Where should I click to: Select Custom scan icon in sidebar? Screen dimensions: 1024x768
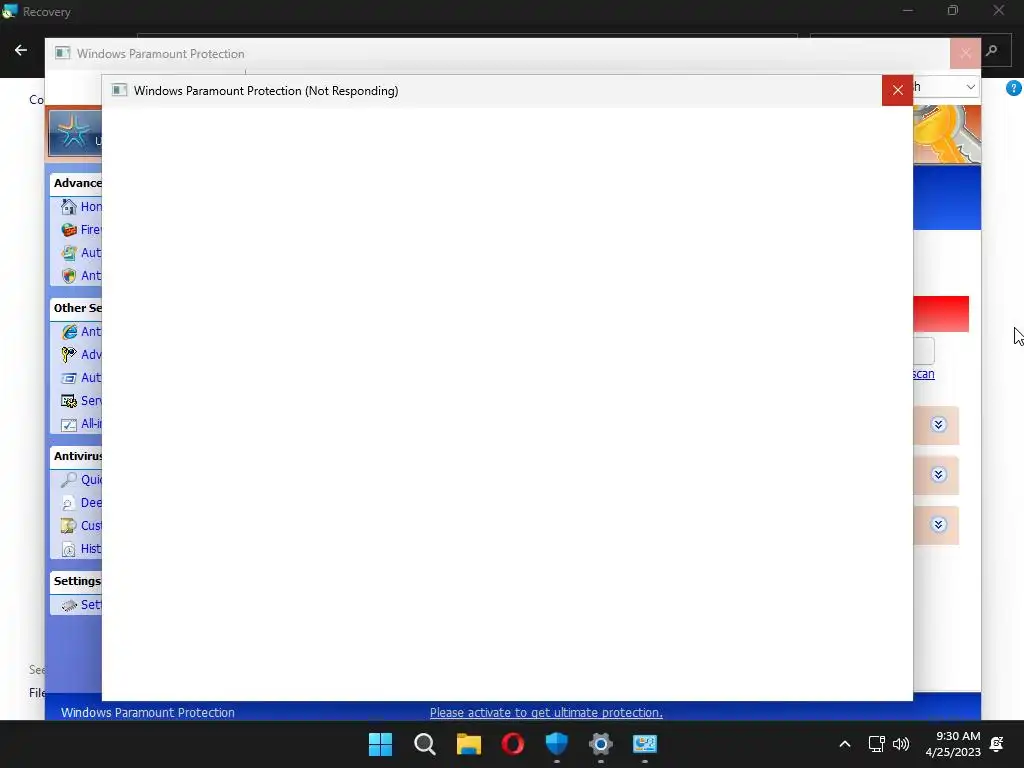click(69, 526)
